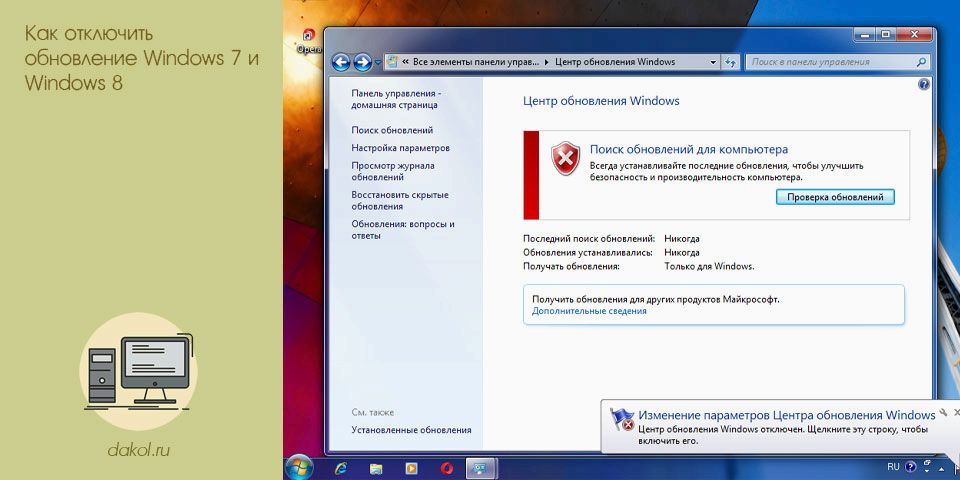
Task: Open 'Дополнительные сведения' link
Action: pos(589,311)
